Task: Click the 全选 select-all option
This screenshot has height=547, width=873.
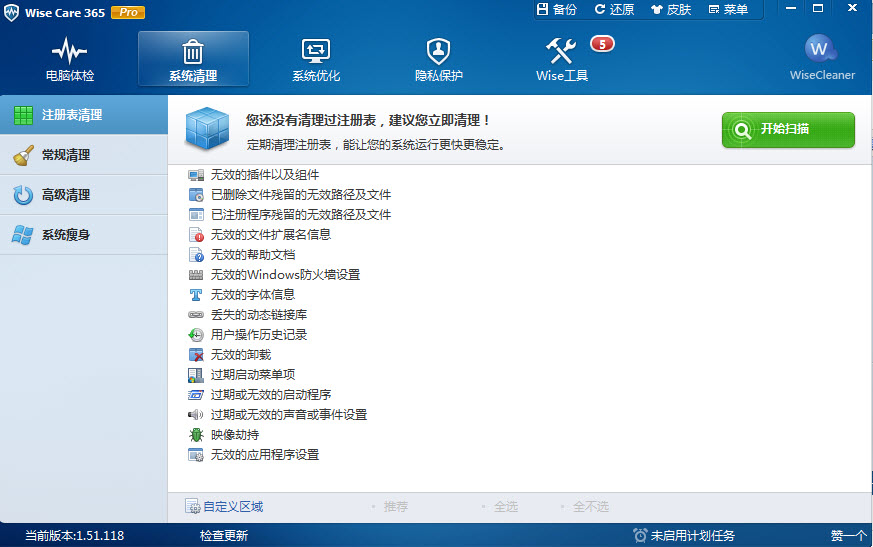Action: tap(506, 507)
